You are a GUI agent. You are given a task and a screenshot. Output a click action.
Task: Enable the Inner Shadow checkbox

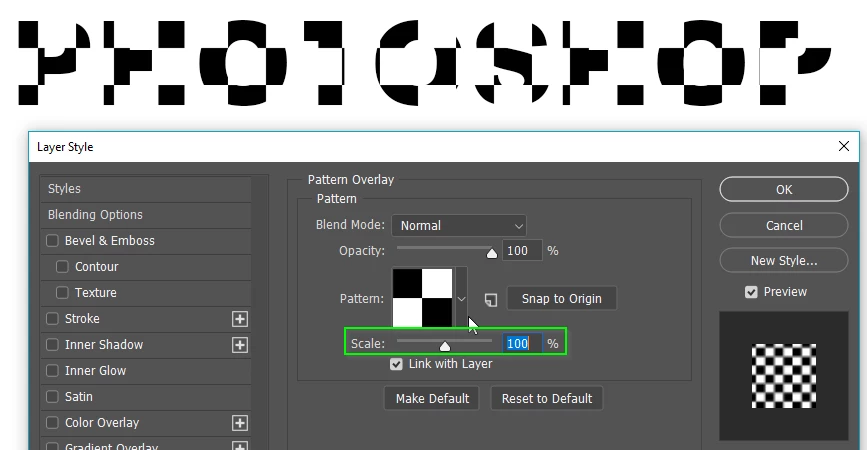click(53, 344)
